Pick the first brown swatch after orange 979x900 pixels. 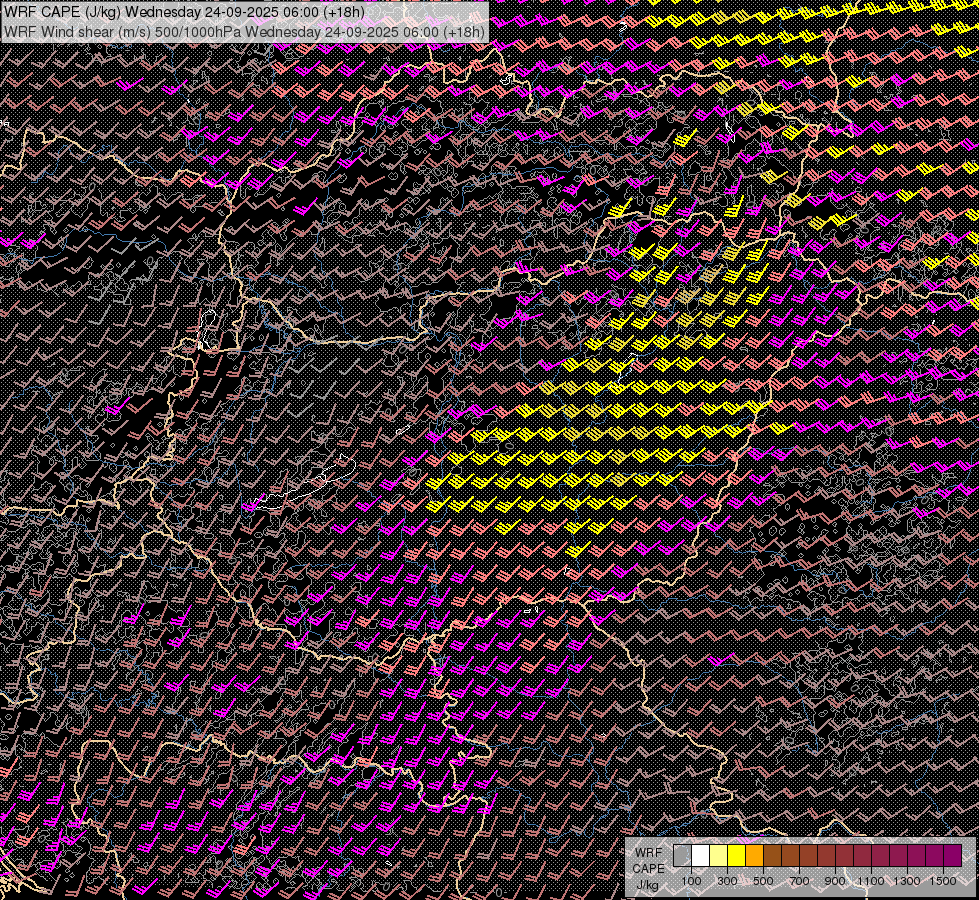point(772,856)
